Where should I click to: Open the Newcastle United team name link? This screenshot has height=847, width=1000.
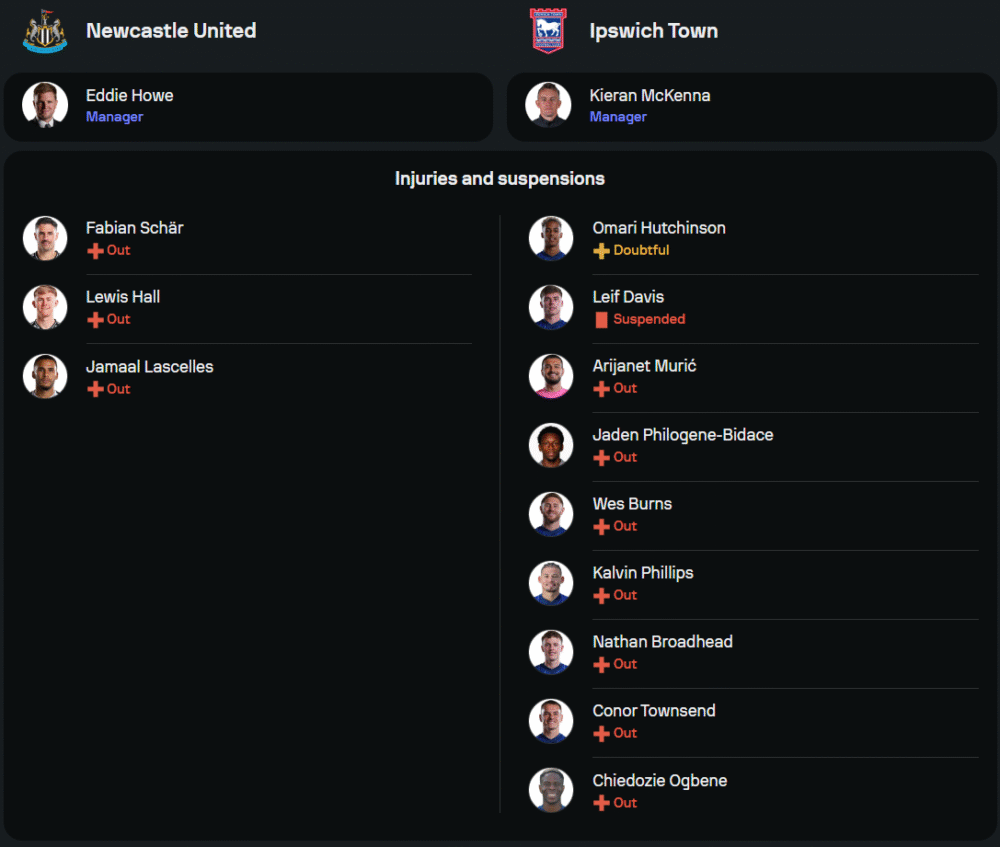(171, 31)
